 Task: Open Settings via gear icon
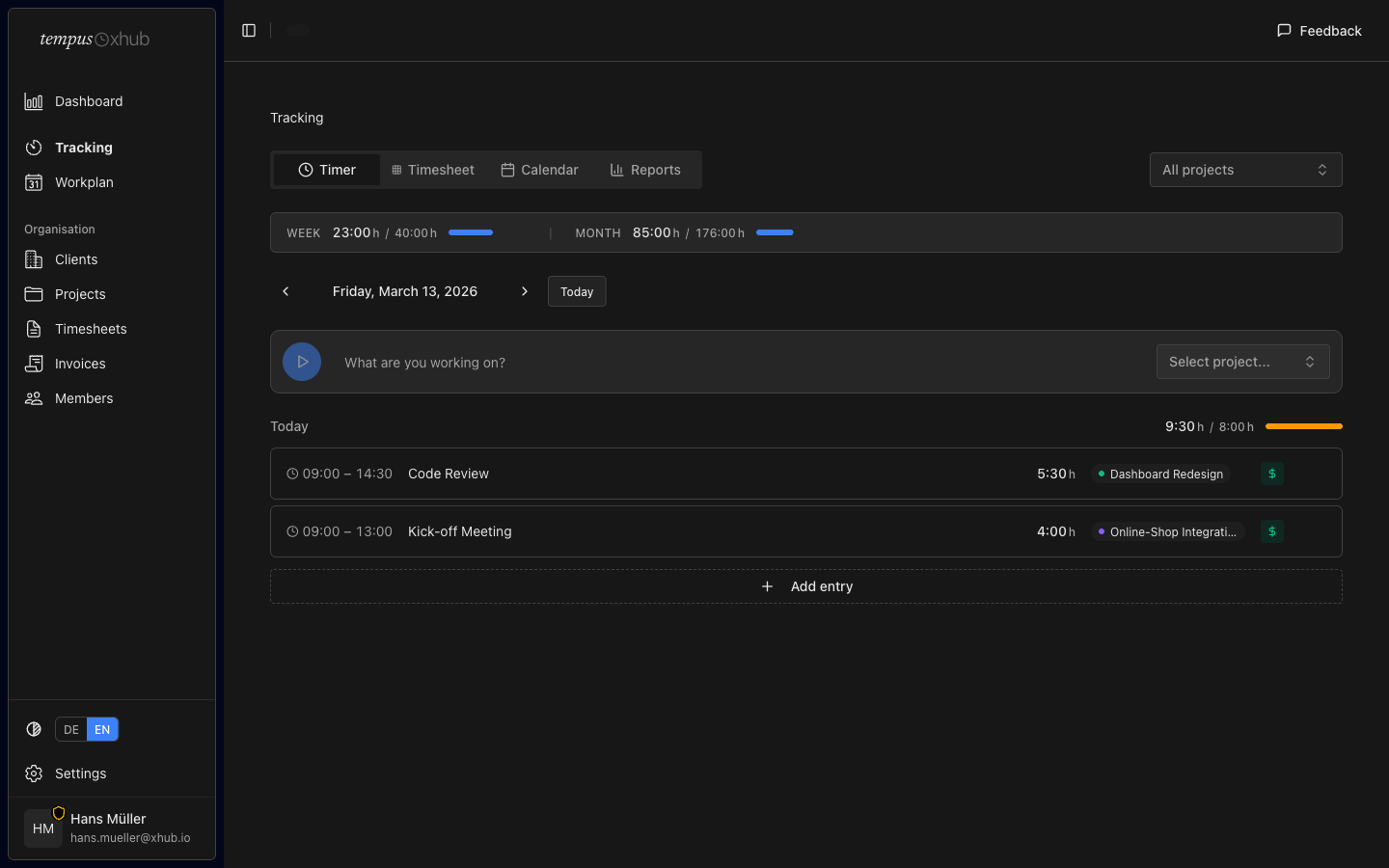(x=34, y=773)
